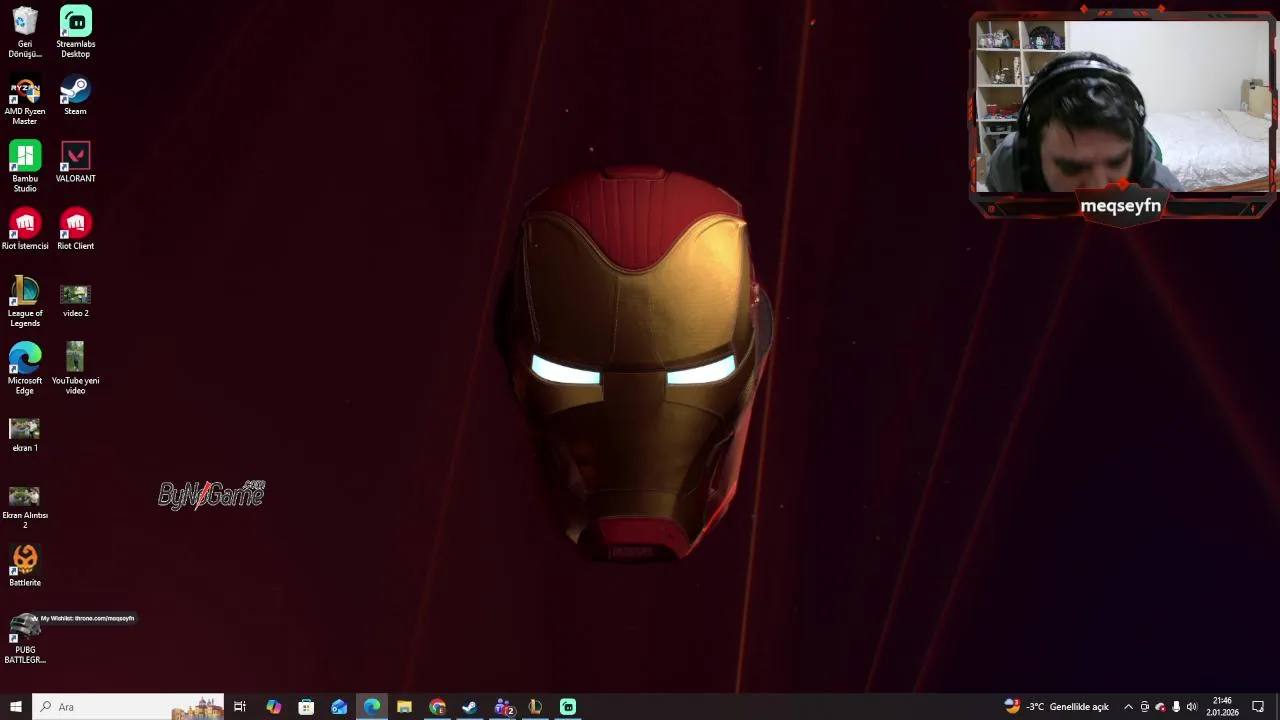1280x720 pixels.
Task: Open the Riot Client desktop icon
Action: pos(75,229)
